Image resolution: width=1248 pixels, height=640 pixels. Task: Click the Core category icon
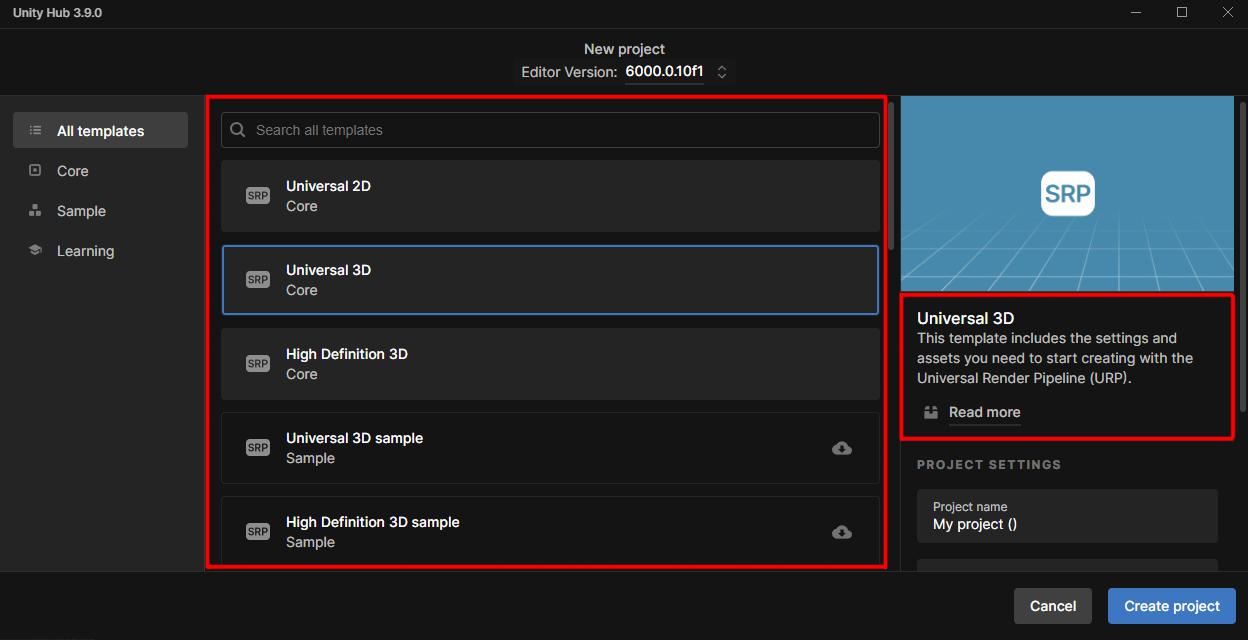(36, 170)
